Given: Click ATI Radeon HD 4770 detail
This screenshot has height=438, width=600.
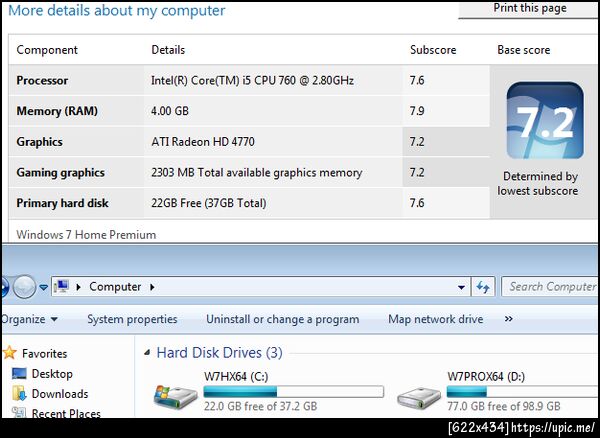Looking at the screenshot, I should pyautogui.click(x=203, y=142).
